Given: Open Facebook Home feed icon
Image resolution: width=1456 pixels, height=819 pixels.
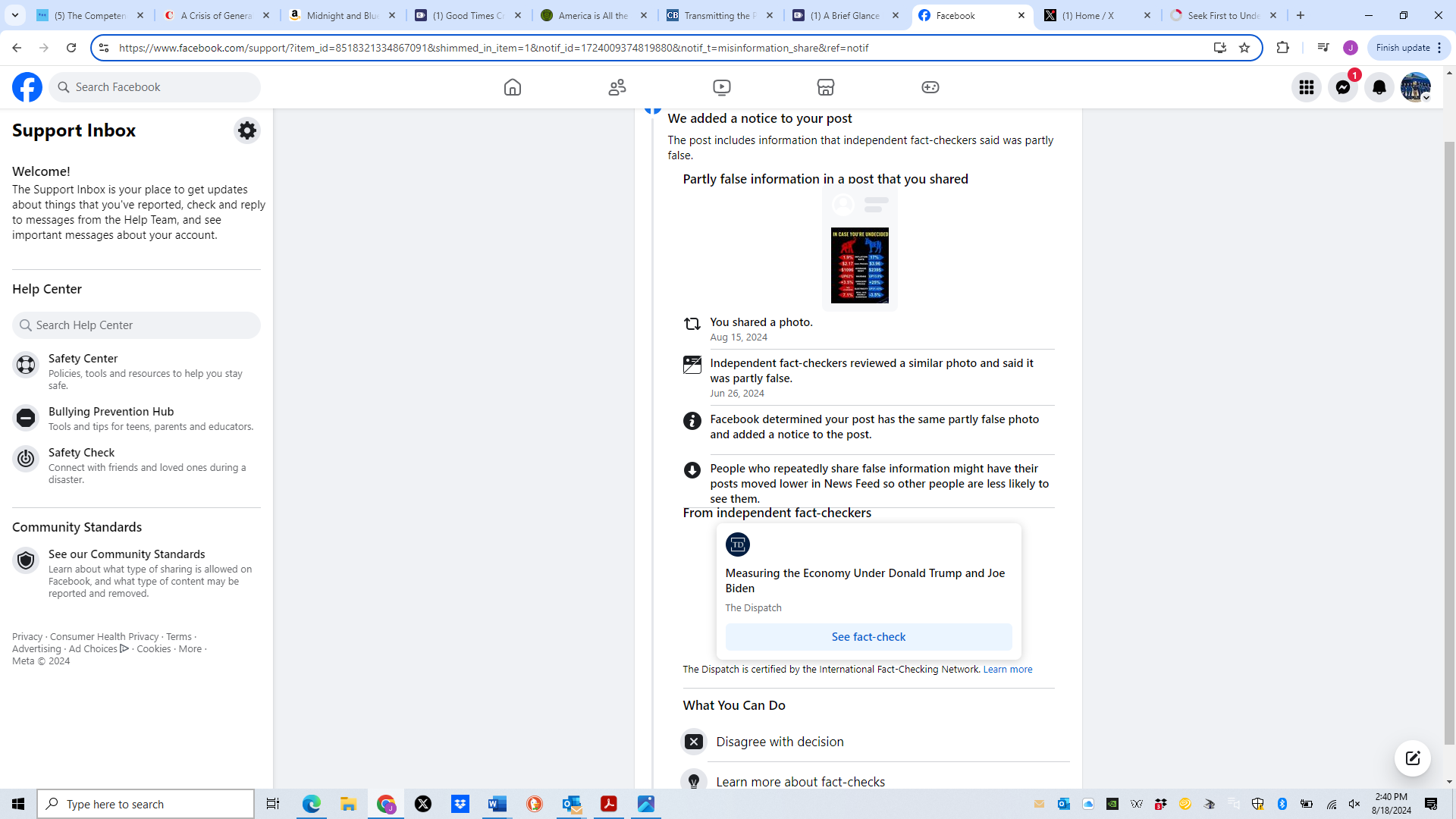Looking at the screenshot, I should point(513,87).
